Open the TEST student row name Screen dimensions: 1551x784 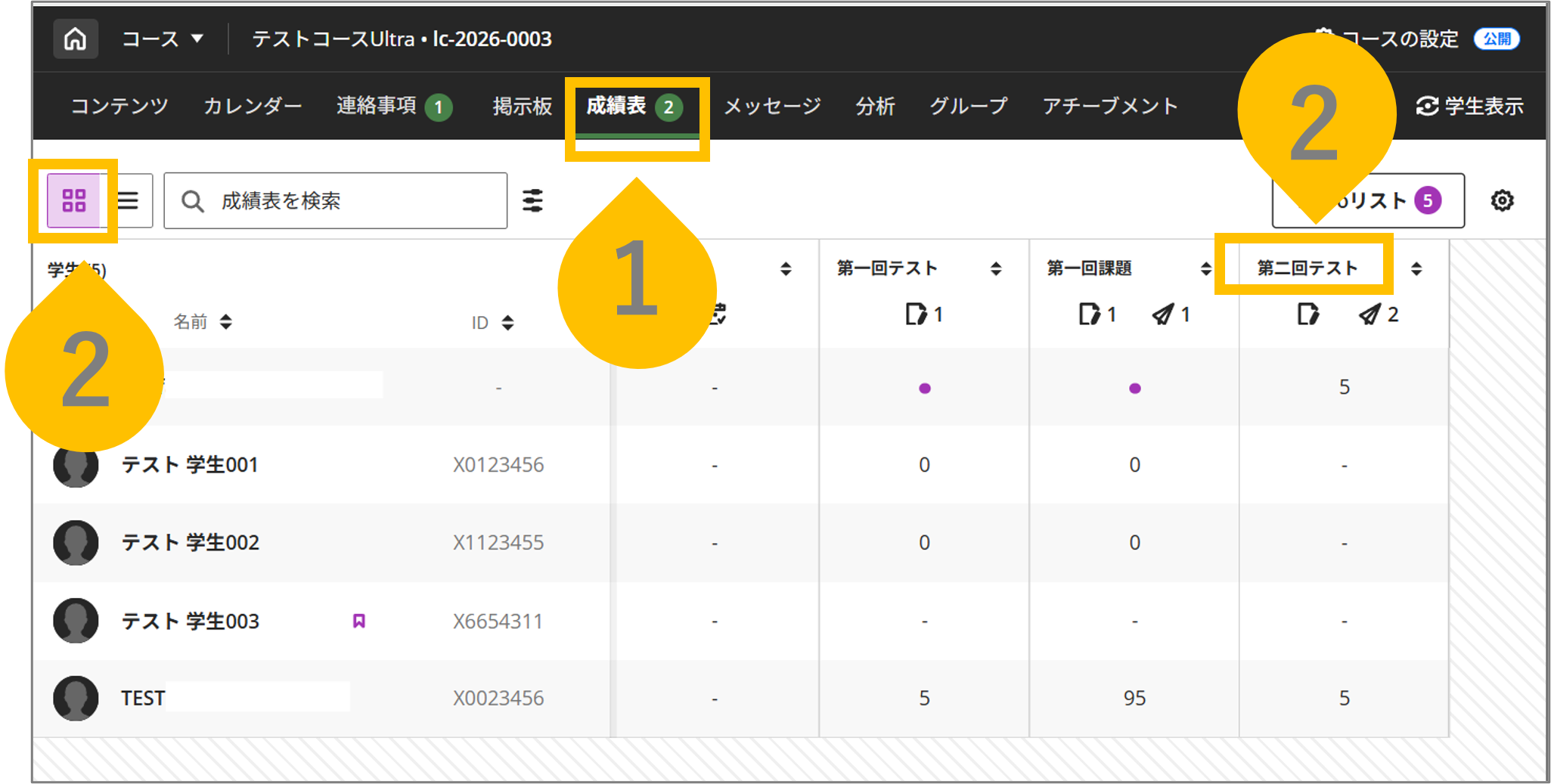[143, 698]
